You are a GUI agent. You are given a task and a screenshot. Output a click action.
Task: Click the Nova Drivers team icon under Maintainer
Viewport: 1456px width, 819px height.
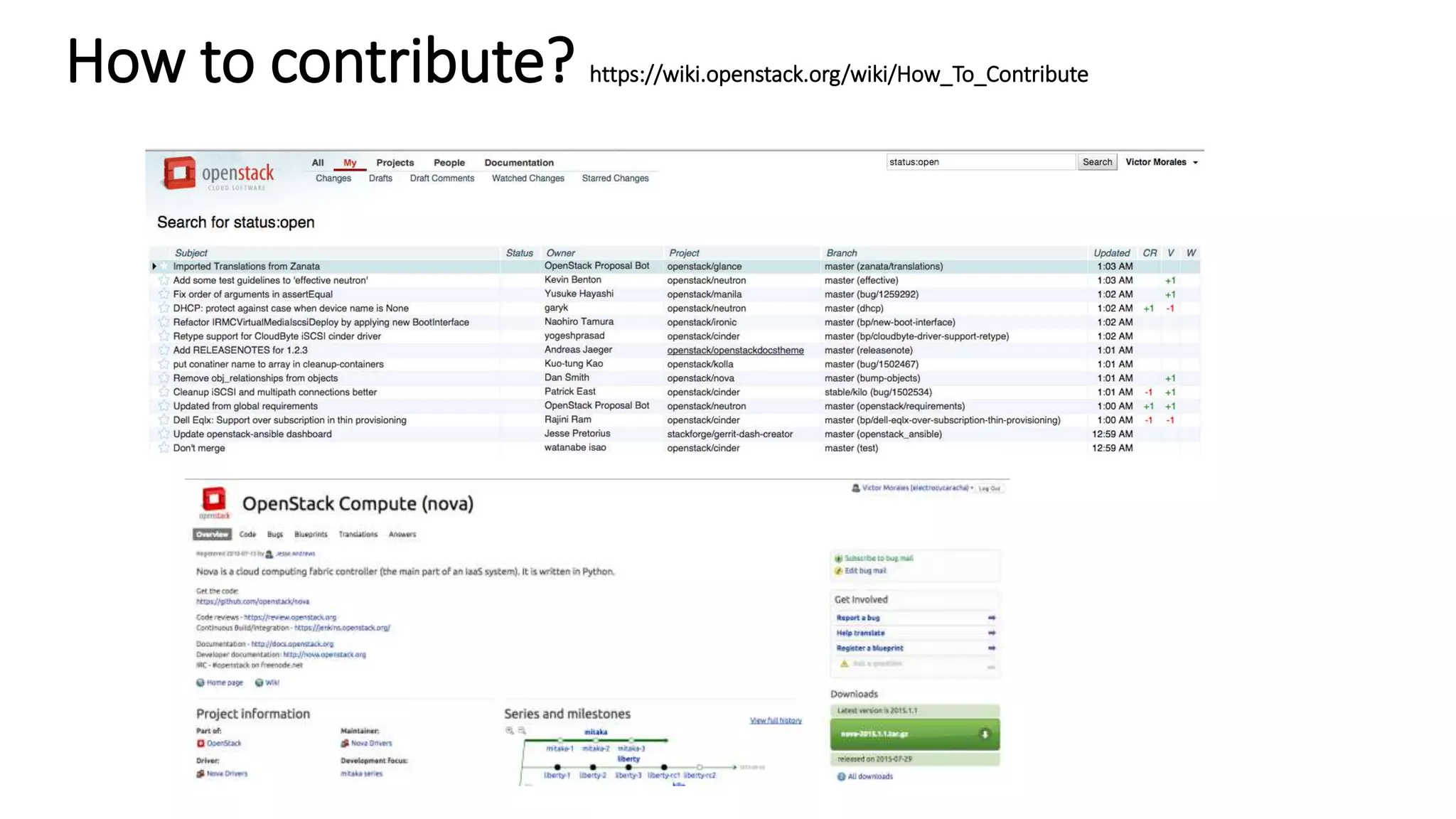tap(345, 743)
